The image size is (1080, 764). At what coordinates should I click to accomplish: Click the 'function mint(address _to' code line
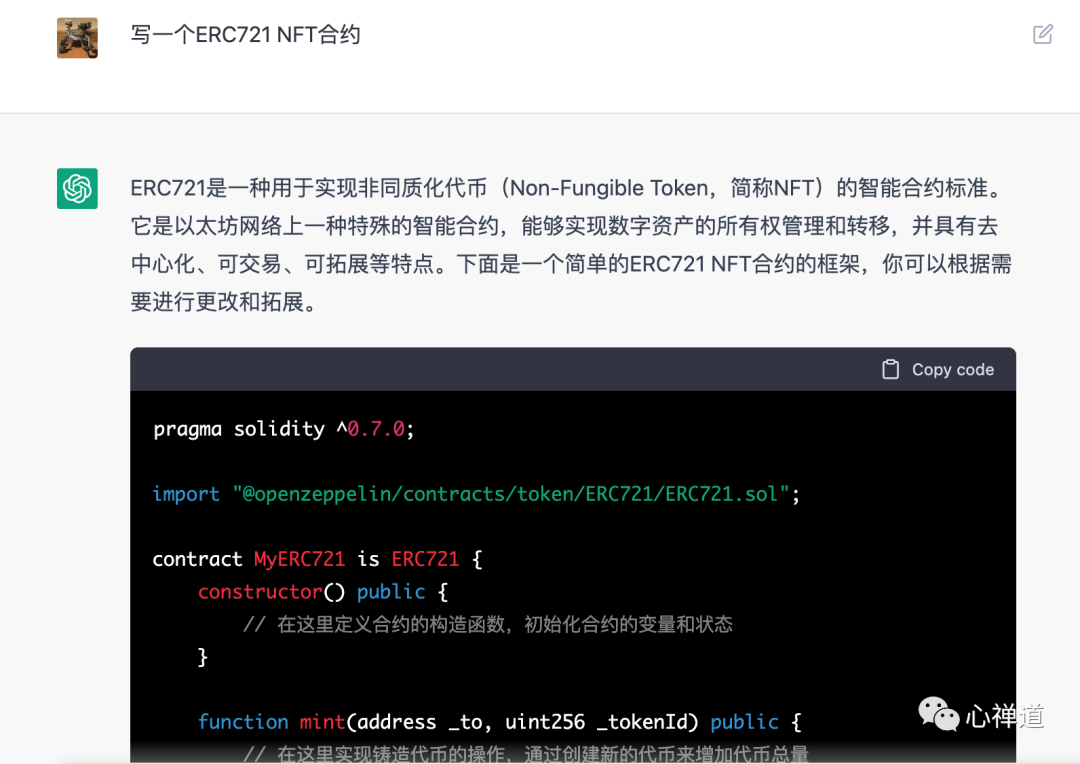tap(500, 722)
